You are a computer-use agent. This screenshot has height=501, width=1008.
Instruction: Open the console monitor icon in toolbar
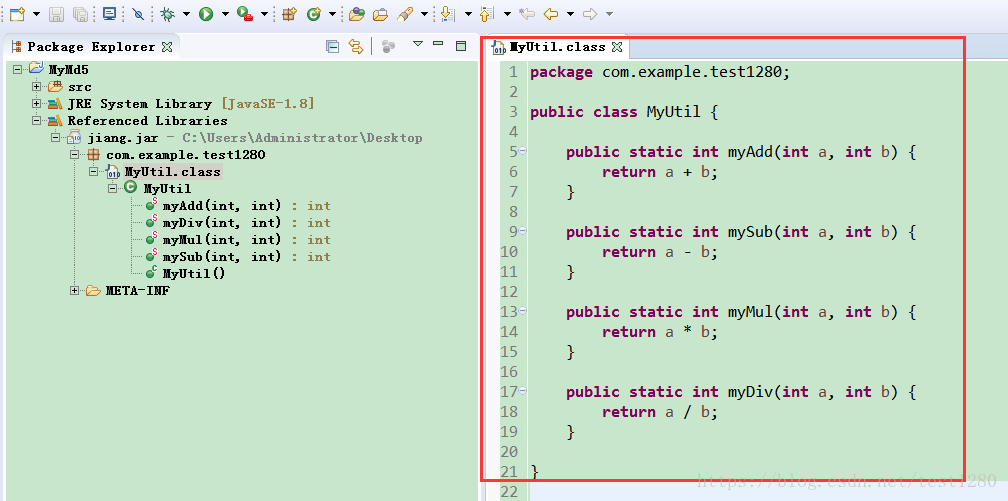point(109,14)
